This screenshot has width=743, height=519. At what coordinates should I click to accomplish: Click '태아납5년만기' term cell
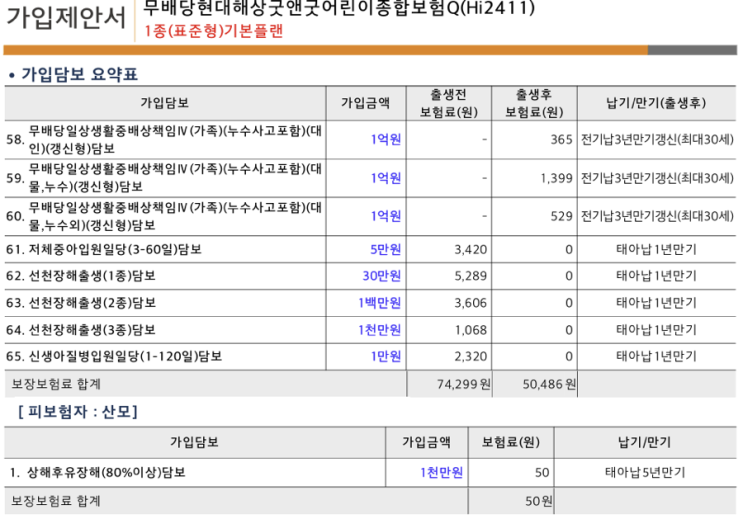click(645, 473)
